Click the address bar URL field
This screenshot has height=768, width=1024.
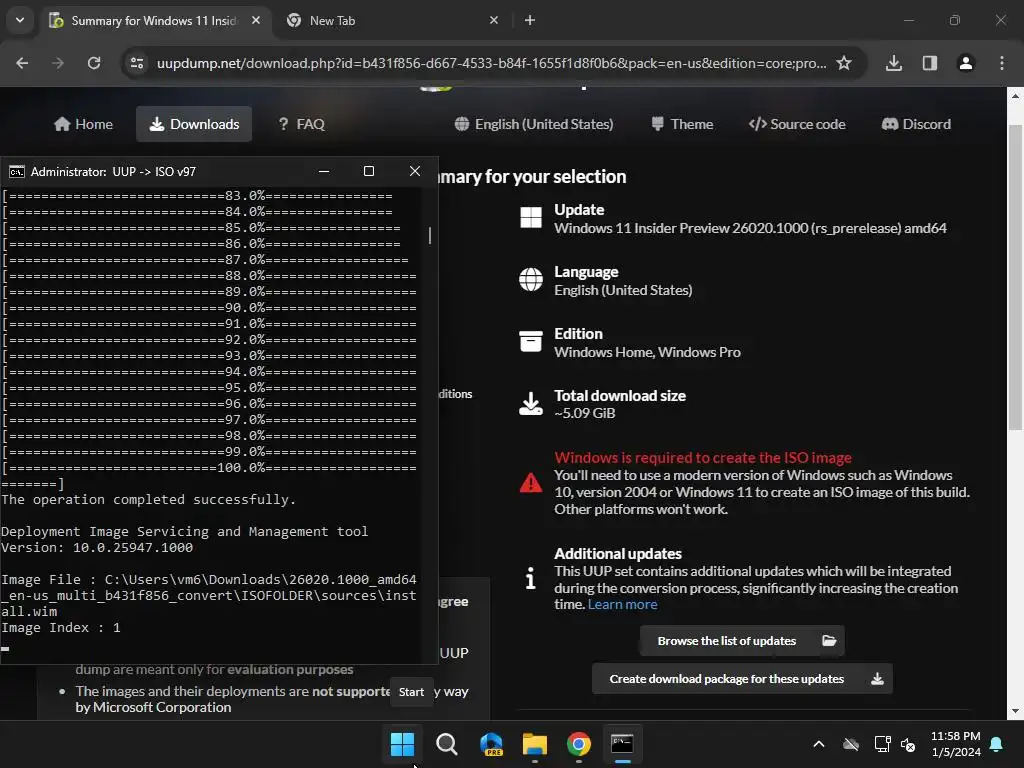pyautogui.click(x=491, y=63)
